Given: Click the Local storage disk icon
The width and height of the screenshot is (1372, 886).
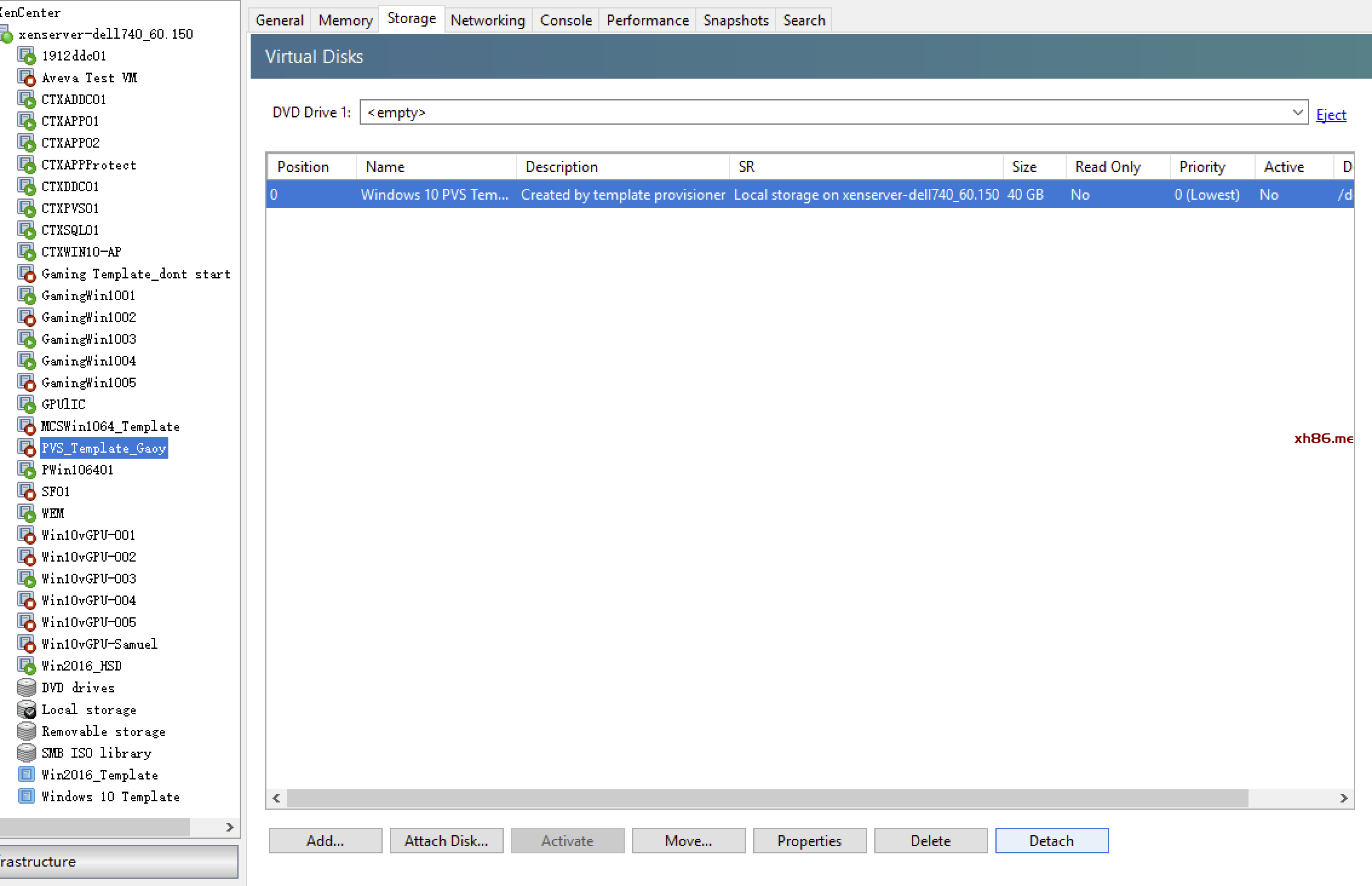Looking at the screenshot, I should (x=26, y=709).
